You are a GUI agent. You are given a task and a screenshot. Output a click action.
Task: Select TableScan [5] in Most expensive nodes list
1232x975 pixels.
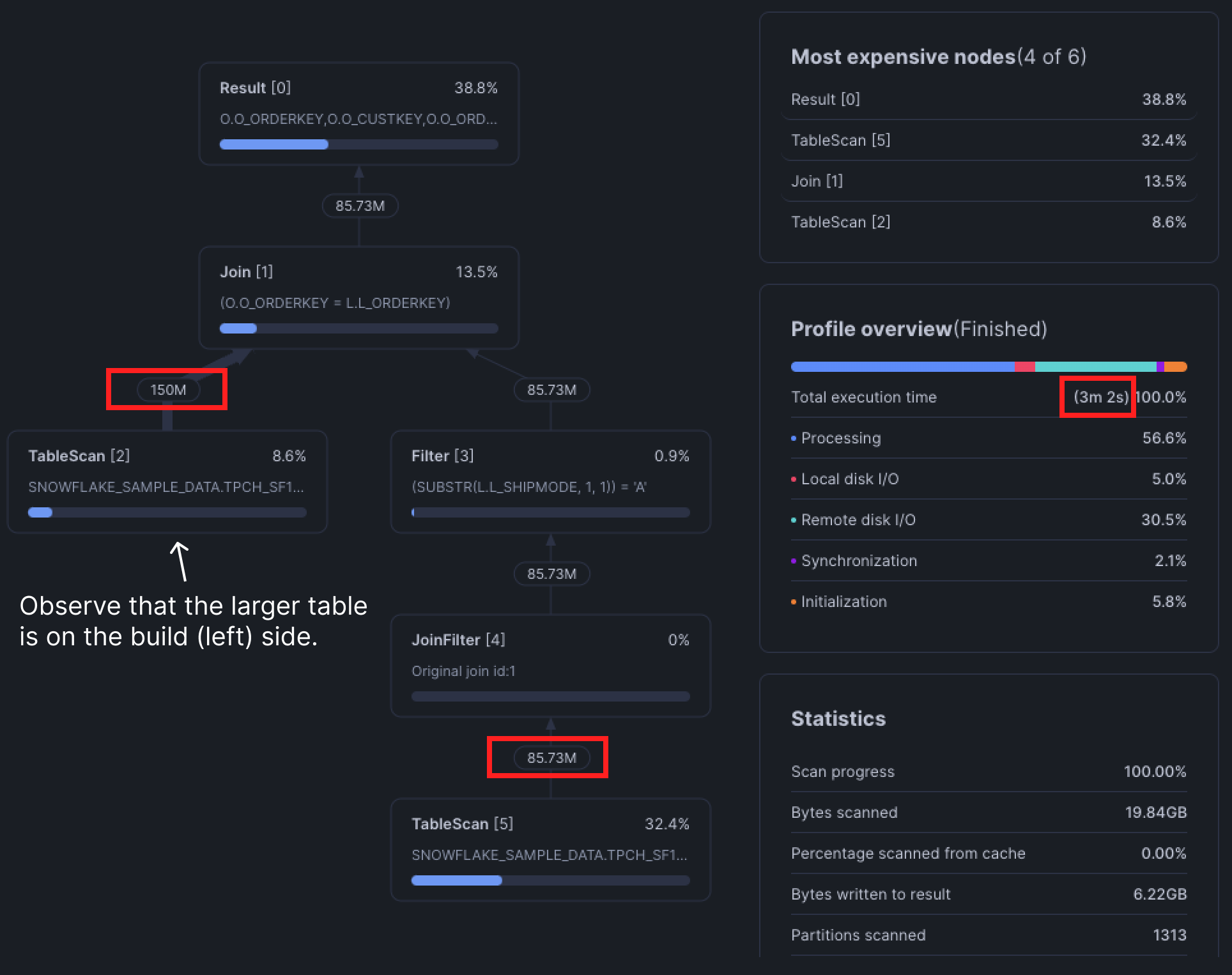tap(988, 141)
